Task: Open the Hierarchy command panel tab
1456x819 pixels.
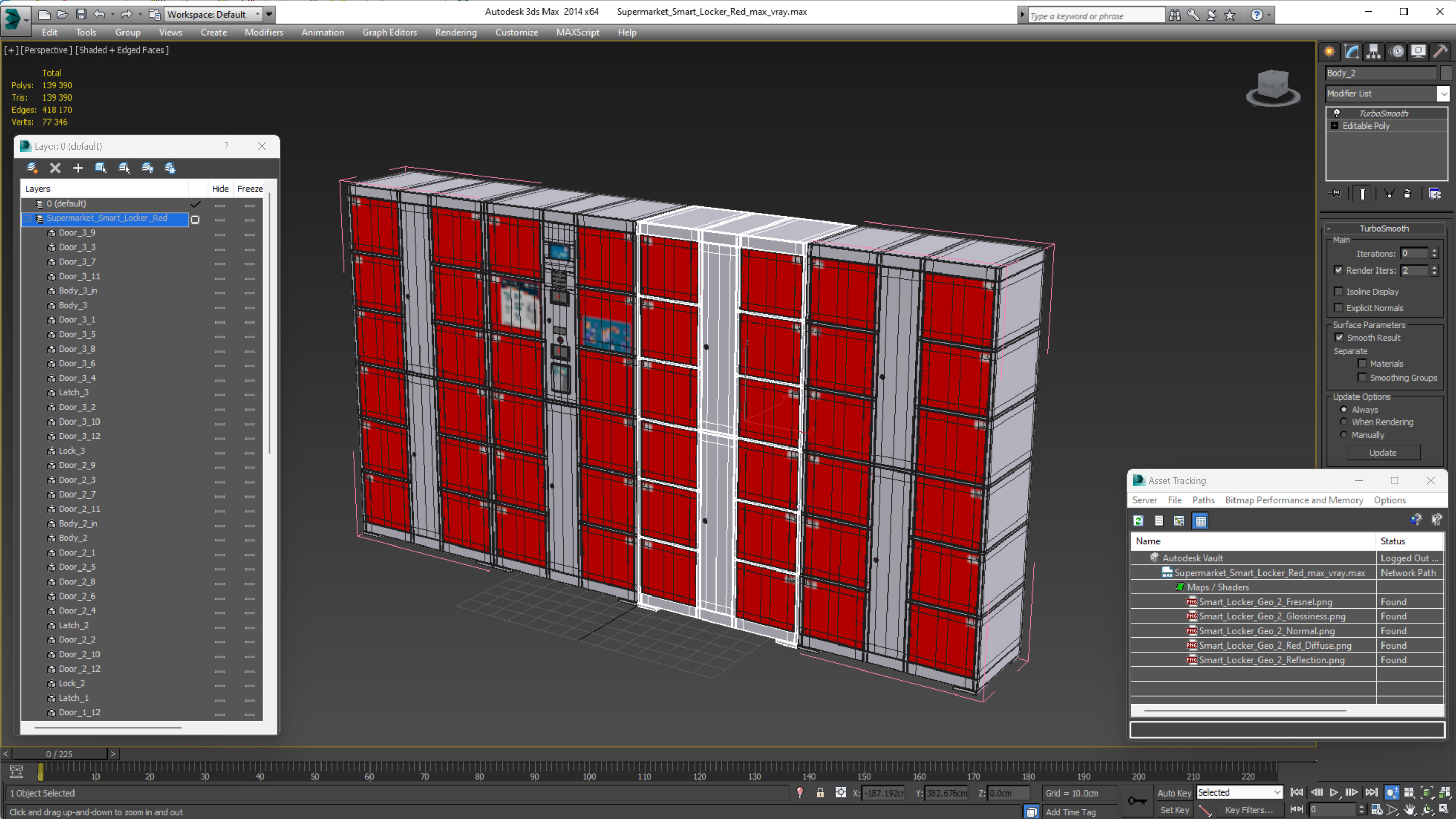Action: [x=1373, y=52]
